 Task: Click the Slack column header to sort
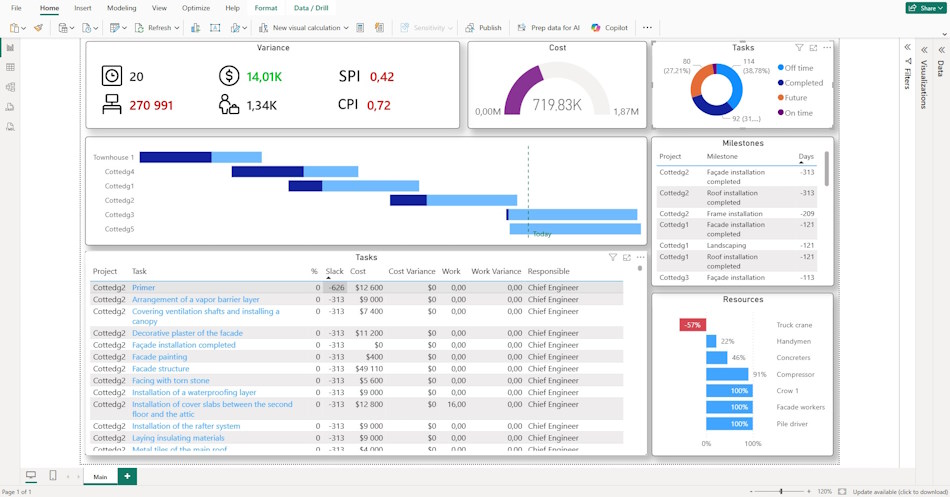pos(334,272)
